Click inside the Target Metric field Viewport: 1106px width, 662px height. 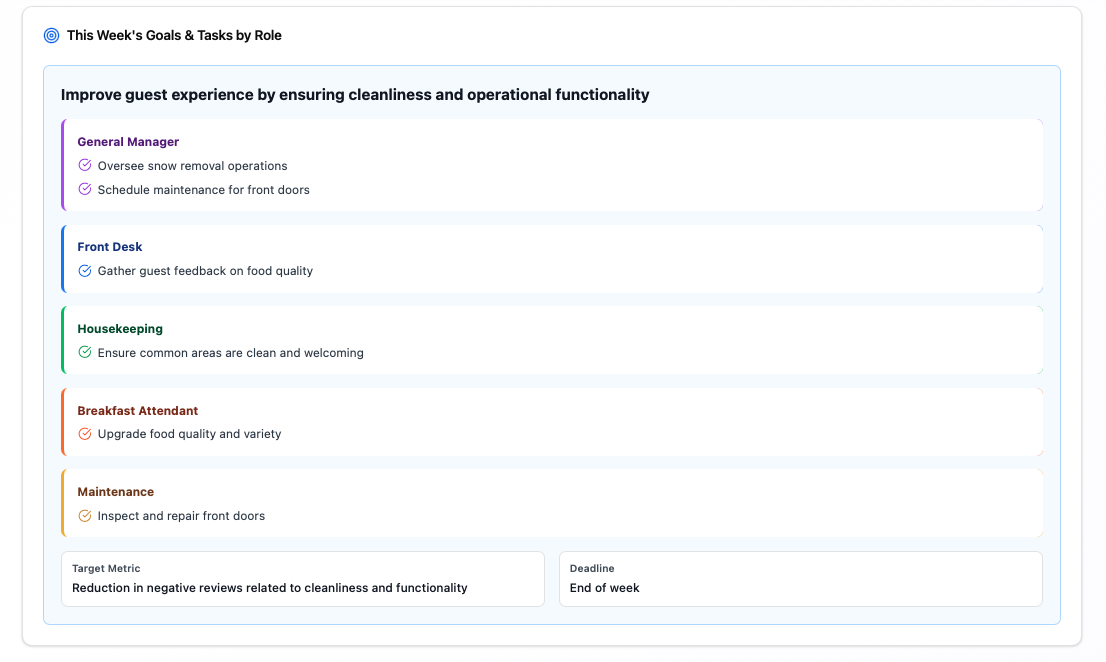click(x=302, y=579)
